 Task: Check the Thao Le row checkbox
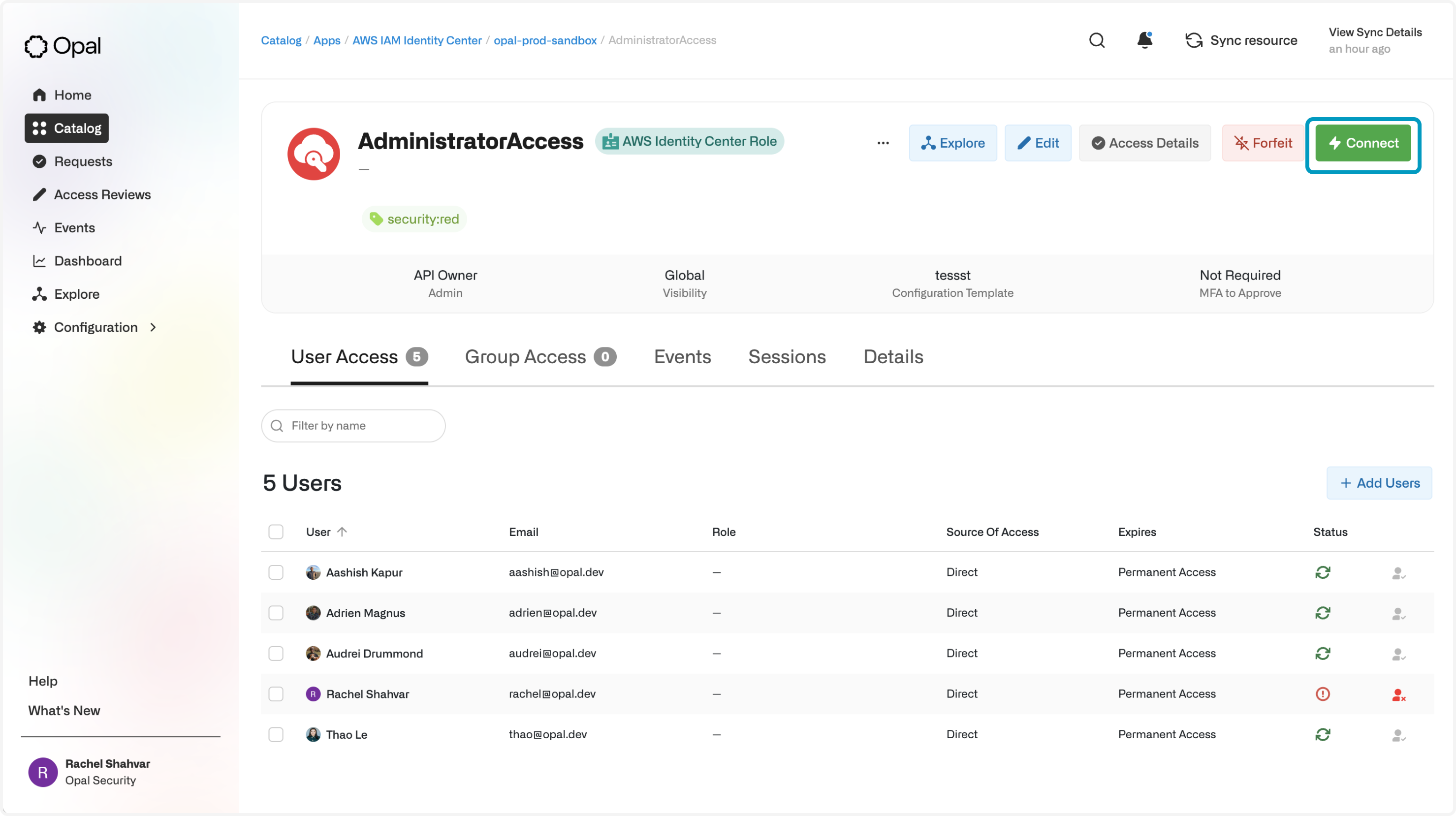pyautogui.click(x=276, y=735)
